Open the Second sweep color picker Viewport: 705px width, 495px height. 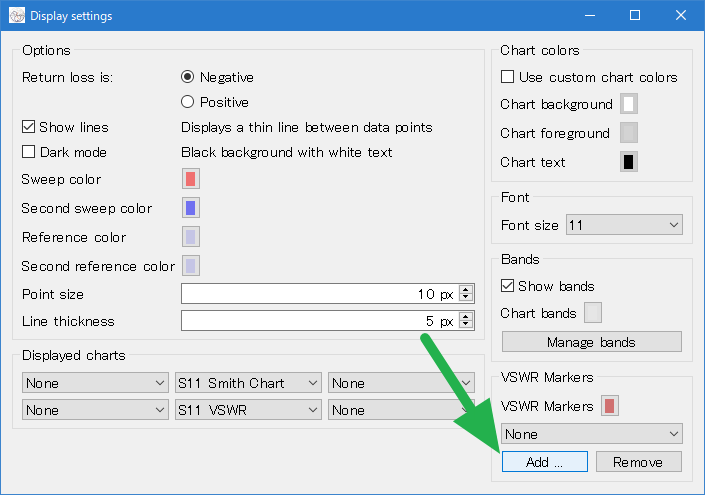(x=191, y=208)
